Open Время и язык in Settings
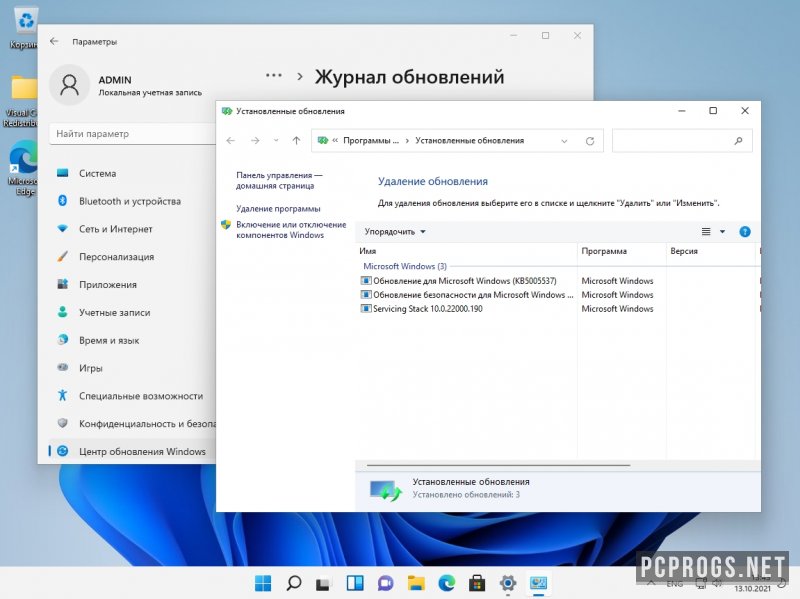Viewport: 800px width, 599px height. (x=132, y=340)
